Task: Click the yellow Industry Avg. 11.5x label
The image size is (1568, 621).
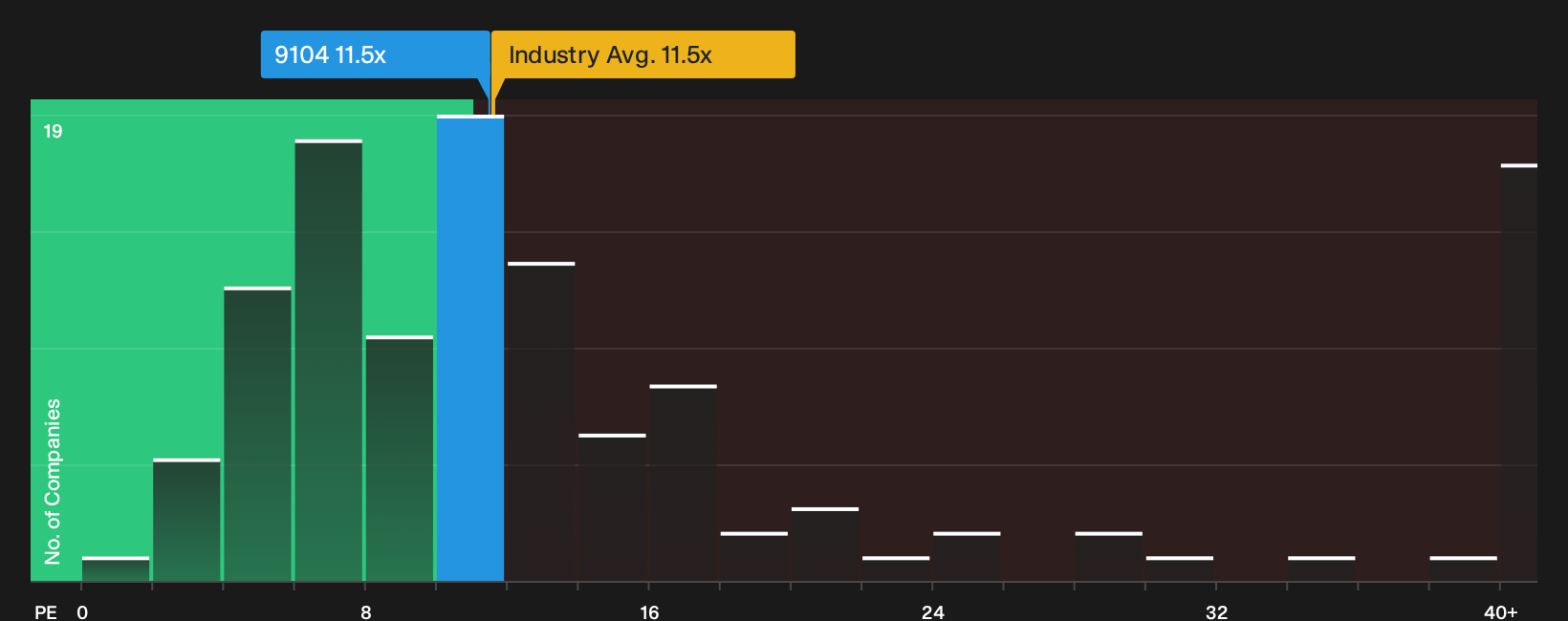Action: pos(642,54)
